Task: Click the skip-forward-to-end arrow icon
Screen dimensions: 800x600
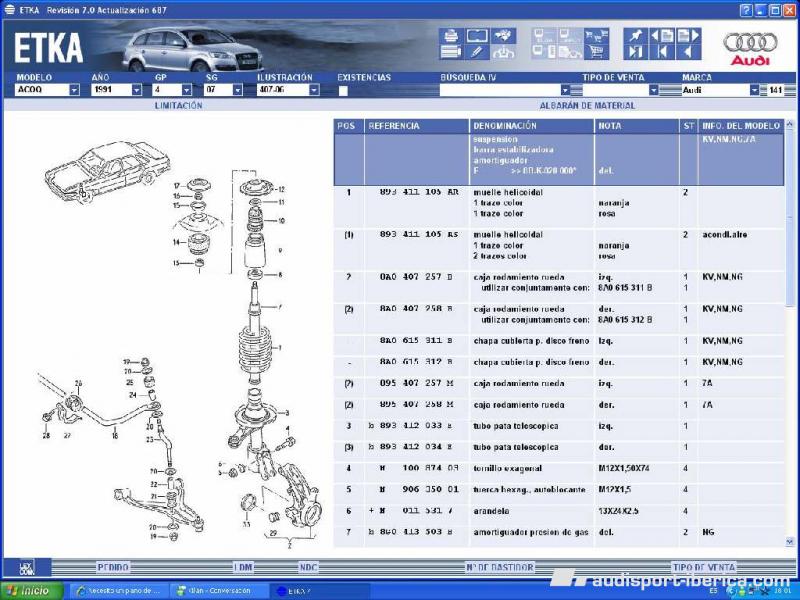Action: pos(635,52)
